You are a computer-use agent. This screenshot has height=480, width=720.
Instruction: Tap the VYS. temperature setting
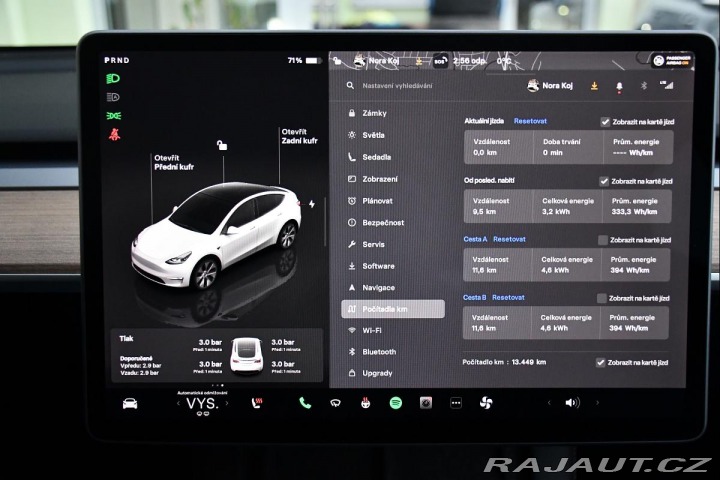[202, 404]
